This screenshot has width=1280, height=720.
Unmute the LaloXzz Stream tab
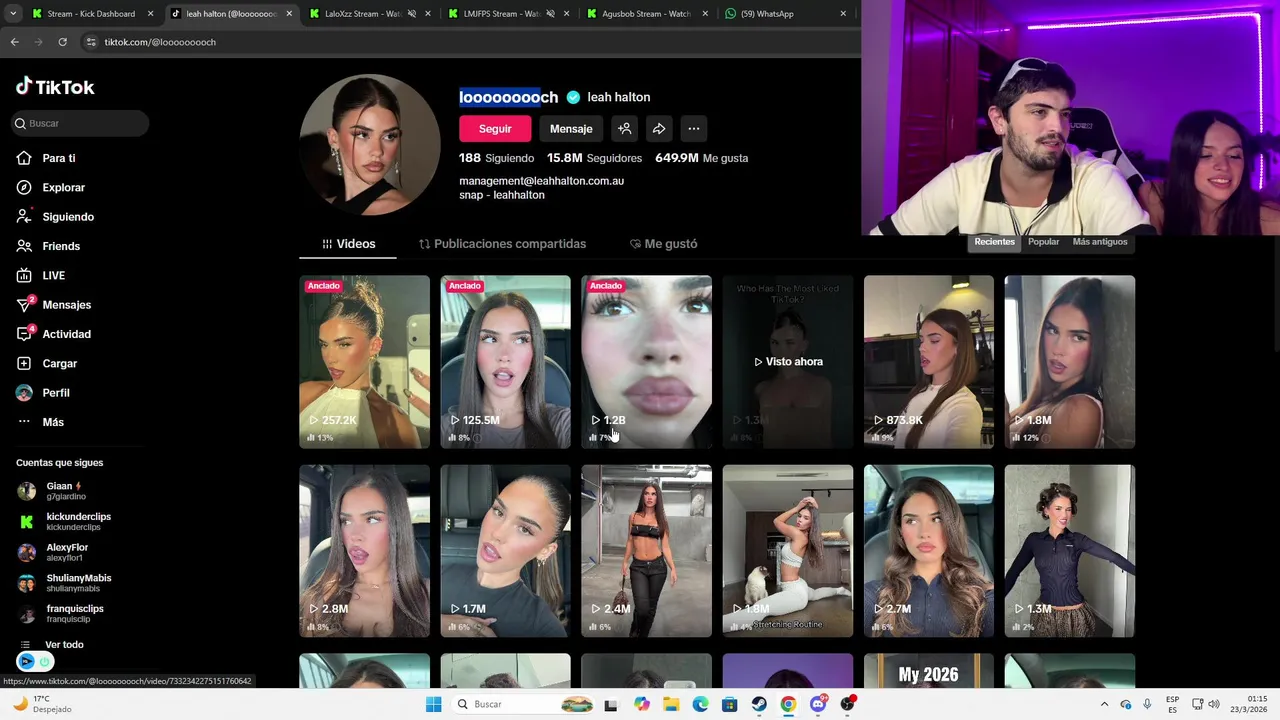[x=411, y=14]
